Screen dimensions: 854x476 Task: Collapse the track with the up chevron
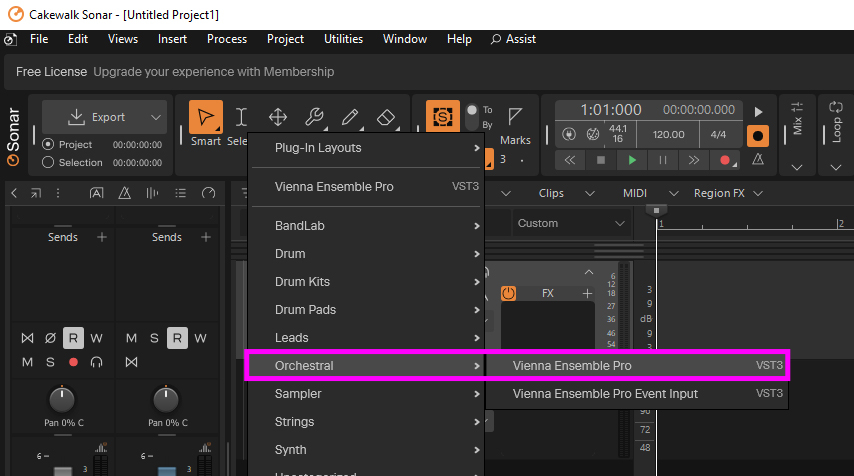point(589,272)
